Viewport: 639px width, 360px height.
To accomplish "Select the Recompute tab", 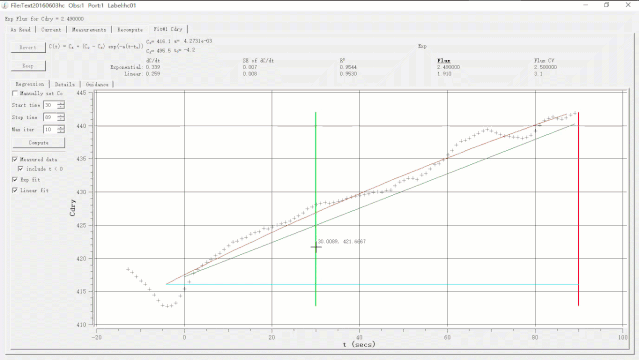I will [130, 30].
